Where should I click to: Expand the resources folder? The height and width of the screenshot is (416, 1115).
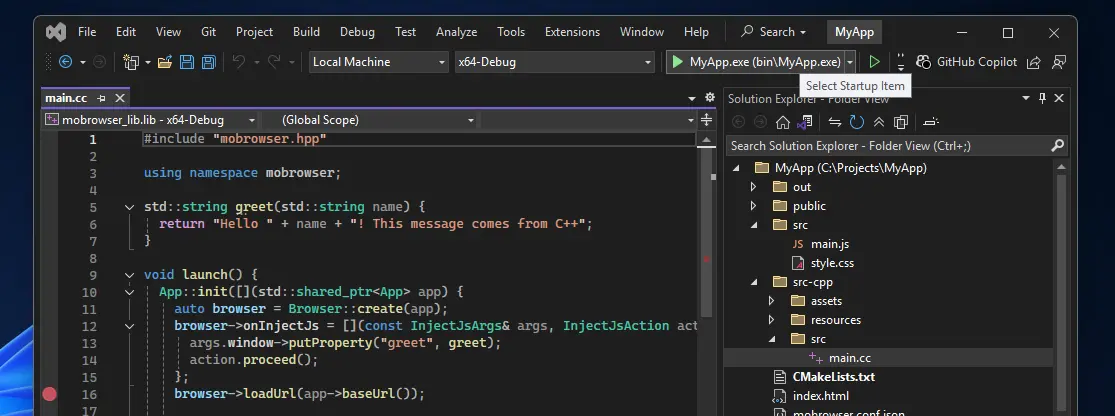point(772,320)
